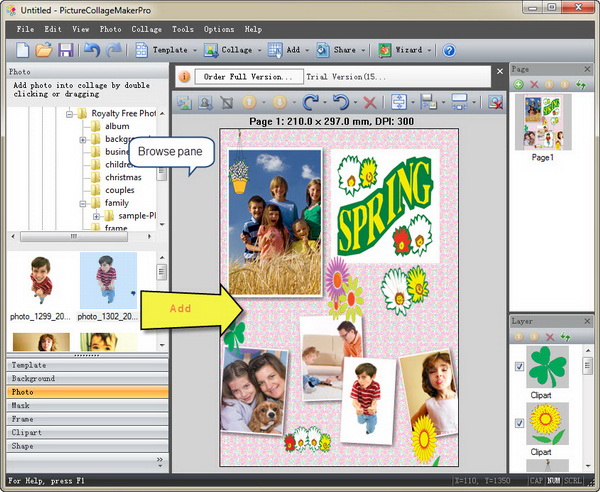Click the Template toolbar button
This screenshot has width=600, height=492.
[x=161, y=50]
